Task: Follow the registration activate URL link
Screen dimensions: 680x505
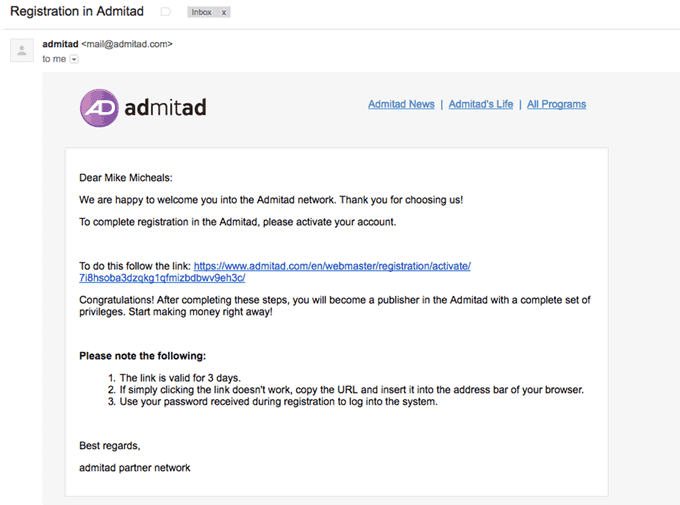Action: pyautogui.click(x=332, y=266)
